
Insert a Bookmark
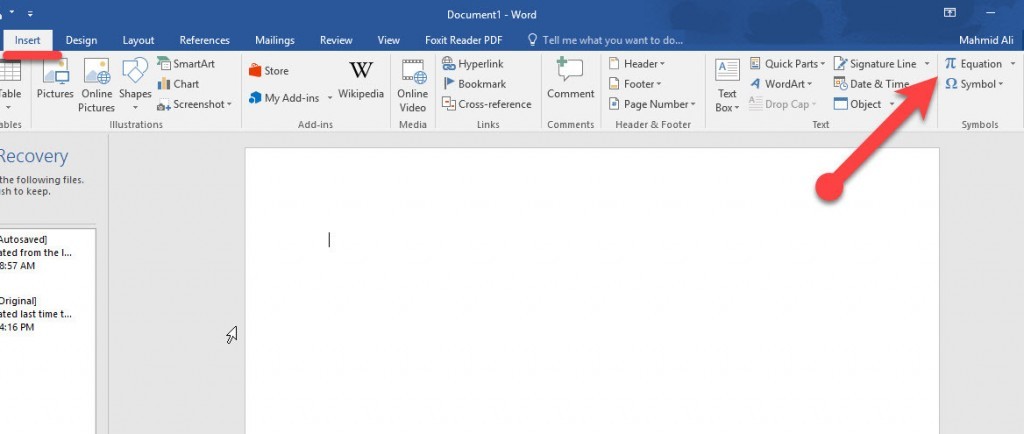pyautogui.click(x=474, y=84)
